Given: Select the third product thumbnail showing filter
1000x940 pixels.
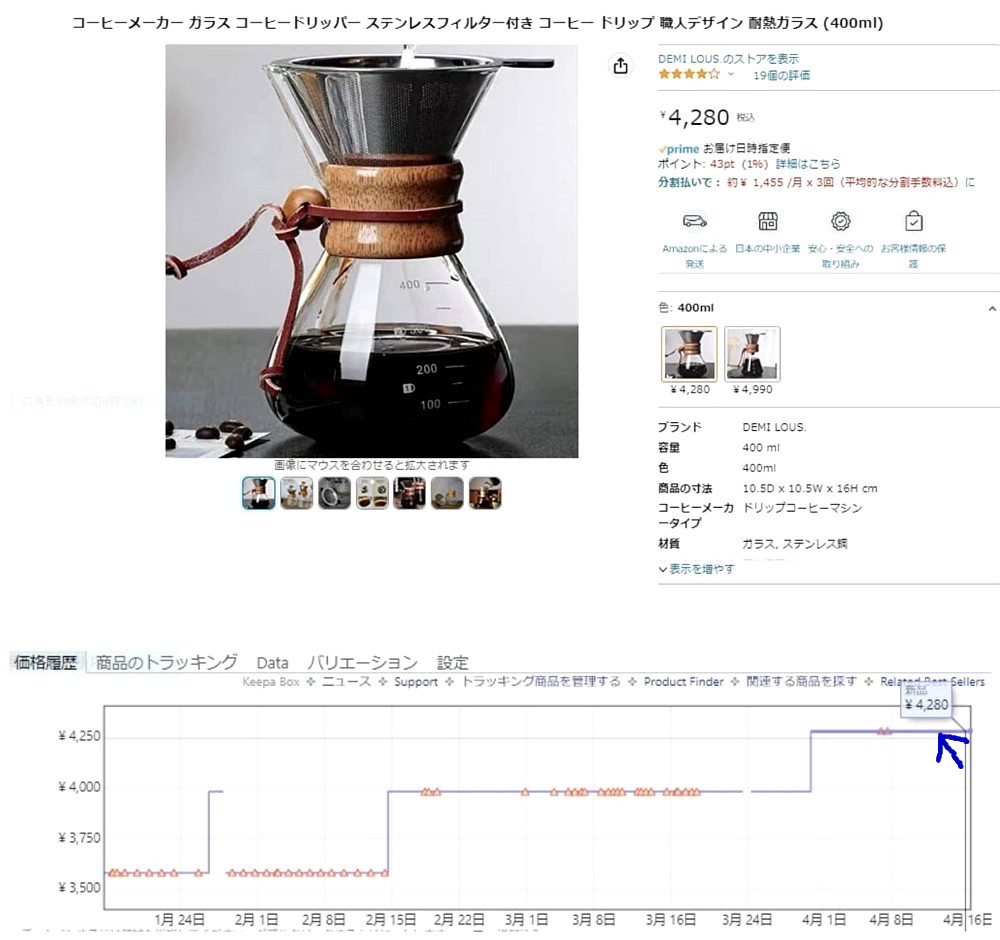Looking at the screenshot, I should coord(334,493).
